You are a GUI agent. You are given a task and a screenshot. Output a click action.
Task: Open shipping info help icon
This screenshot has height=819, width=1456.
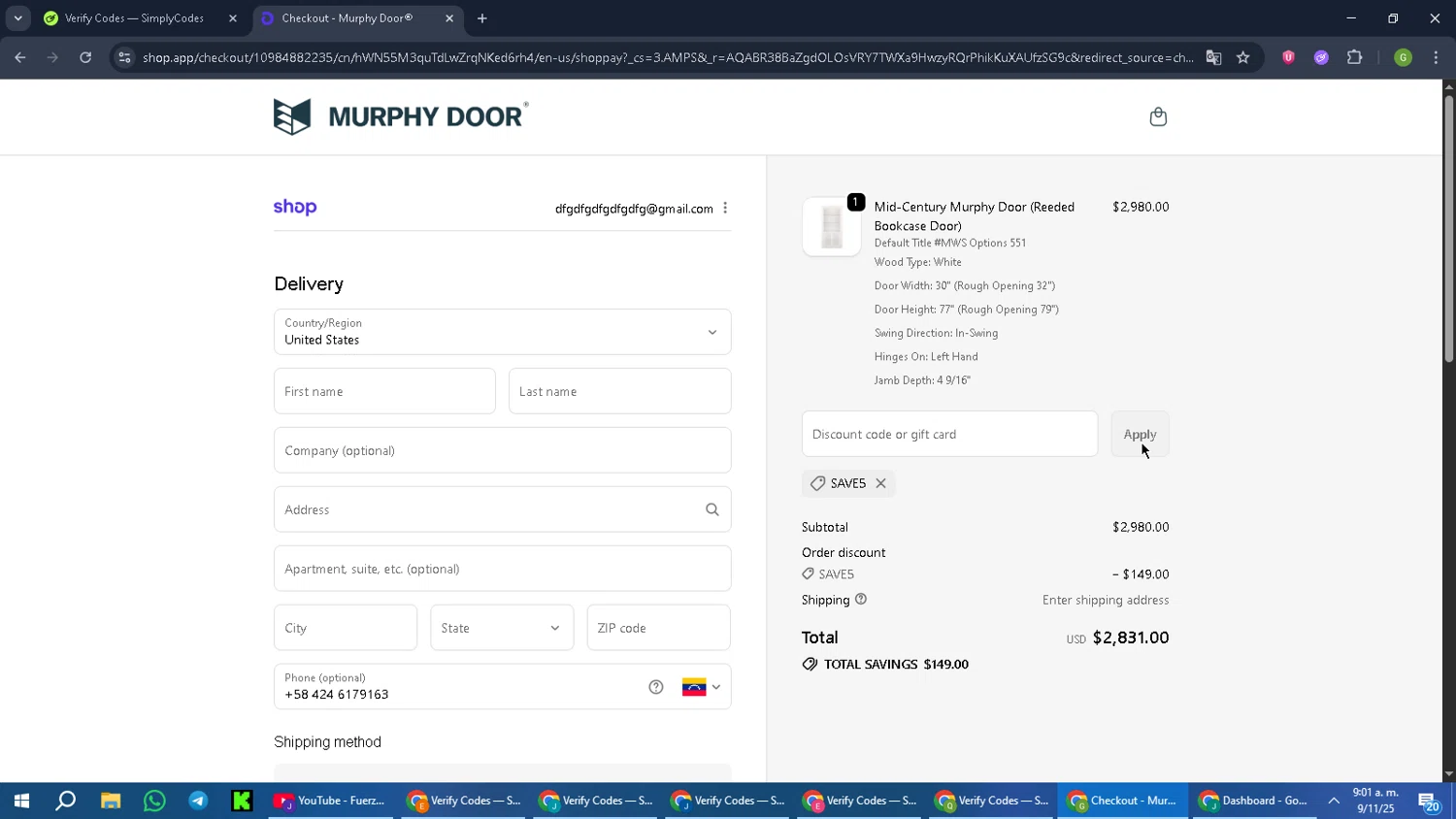point(861,600)
